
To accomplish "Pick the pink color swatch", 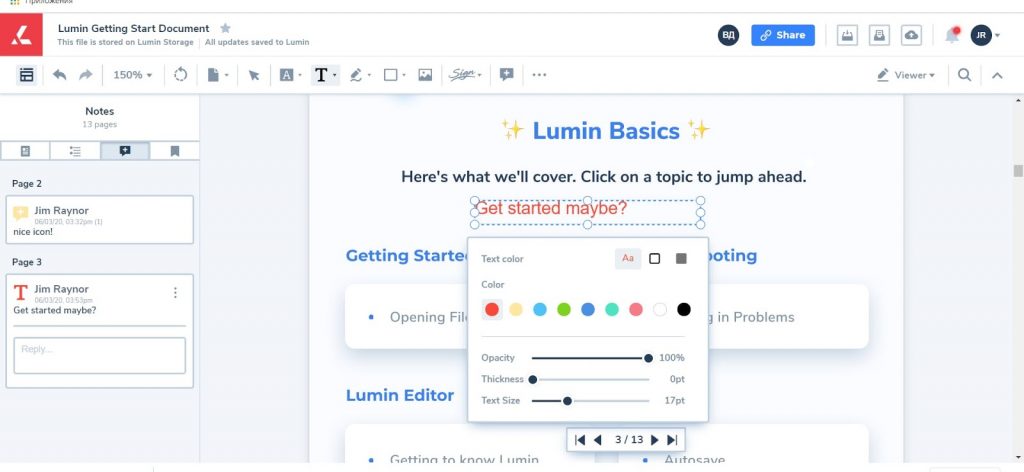I will [x=635, y=309].
